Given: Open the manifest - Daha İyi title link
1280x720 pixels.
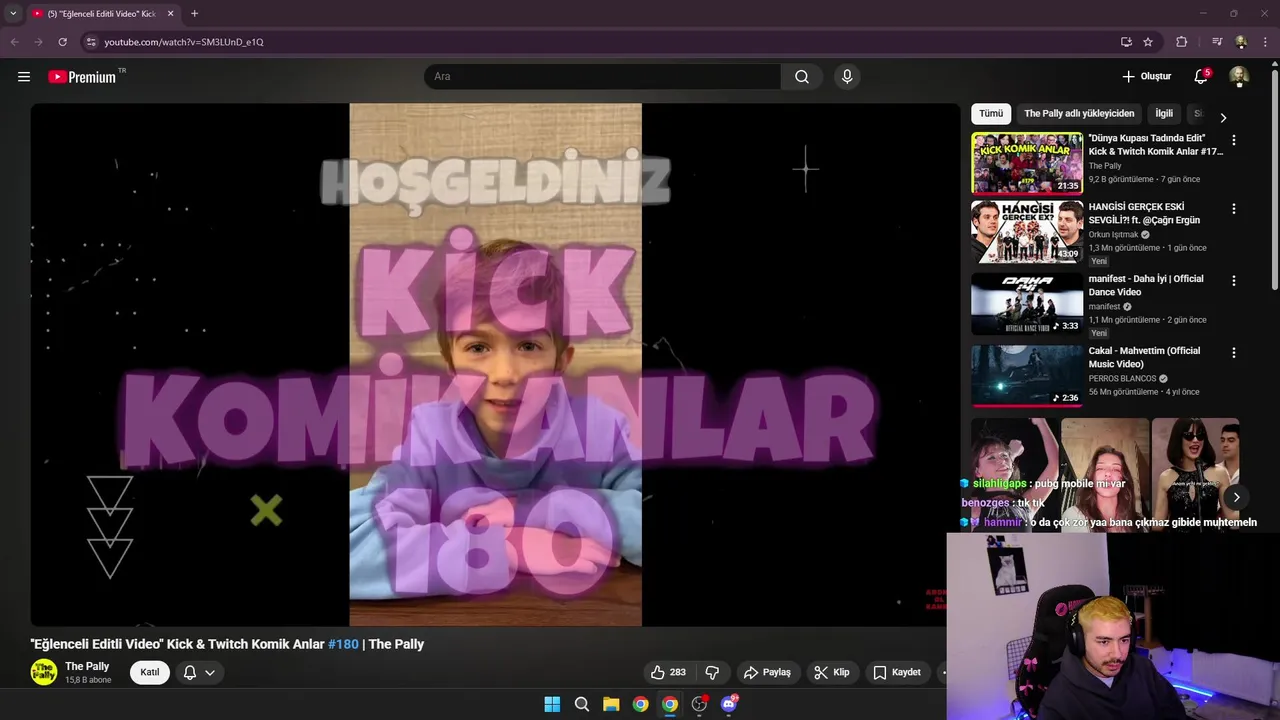Looking at the screenshot, I should tap(1146, 285).
